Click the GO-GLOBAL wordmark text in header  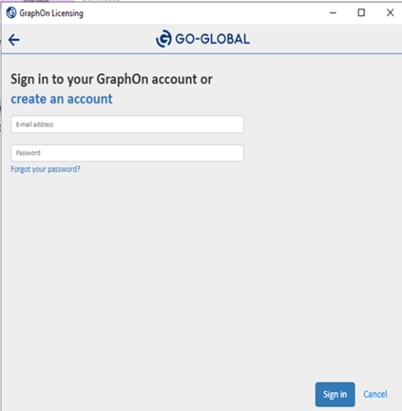212,39
